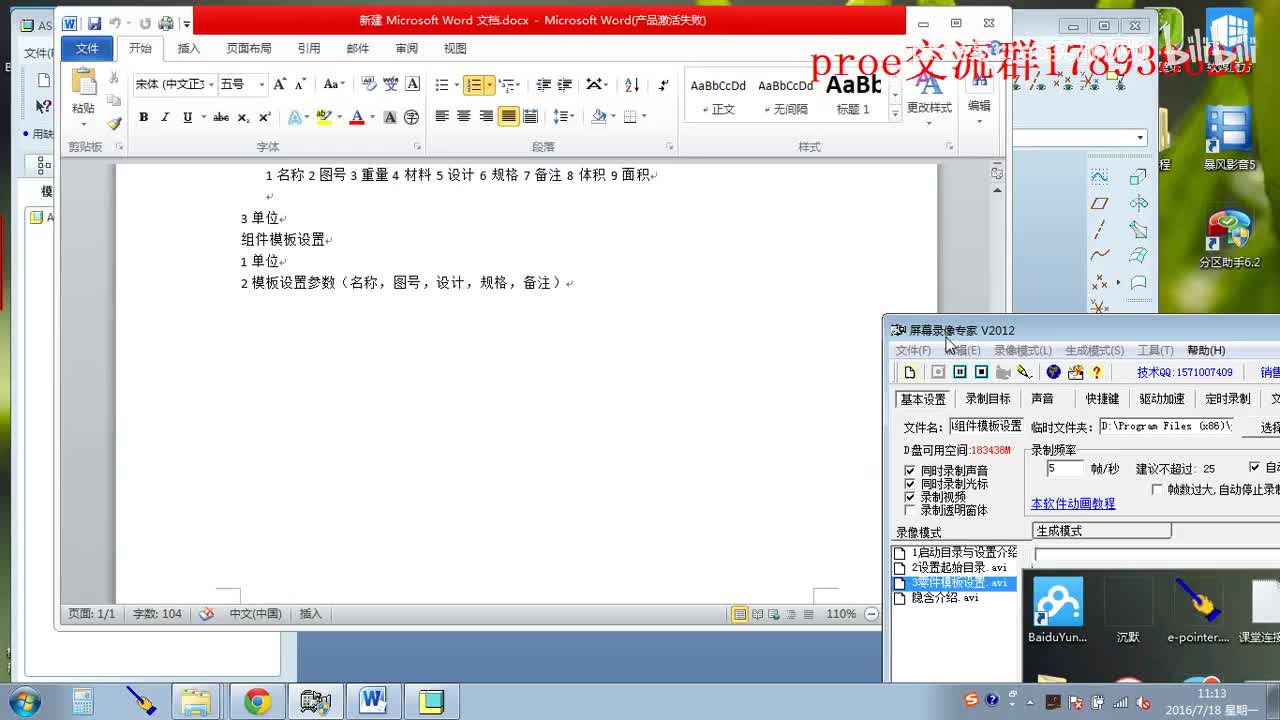Apply Italic formatting in Word

pos(165,117)
